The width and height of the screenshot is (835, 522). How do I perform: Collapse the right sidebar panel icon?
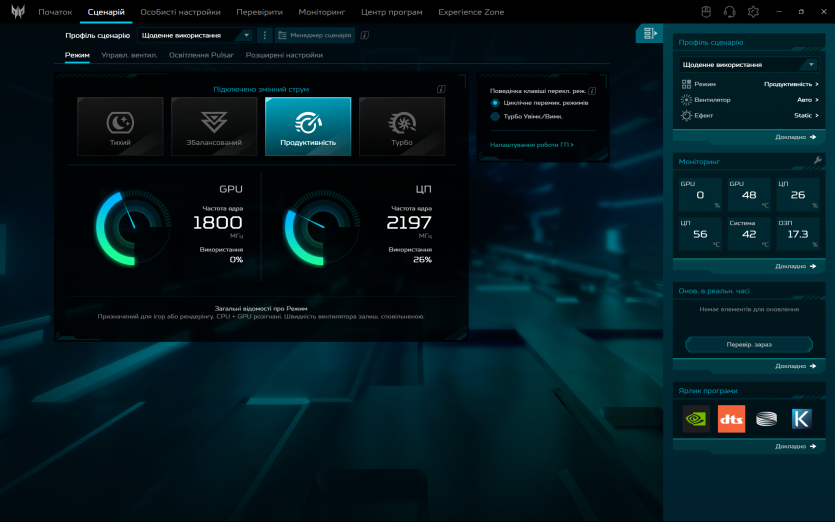(x=650, y=34)
